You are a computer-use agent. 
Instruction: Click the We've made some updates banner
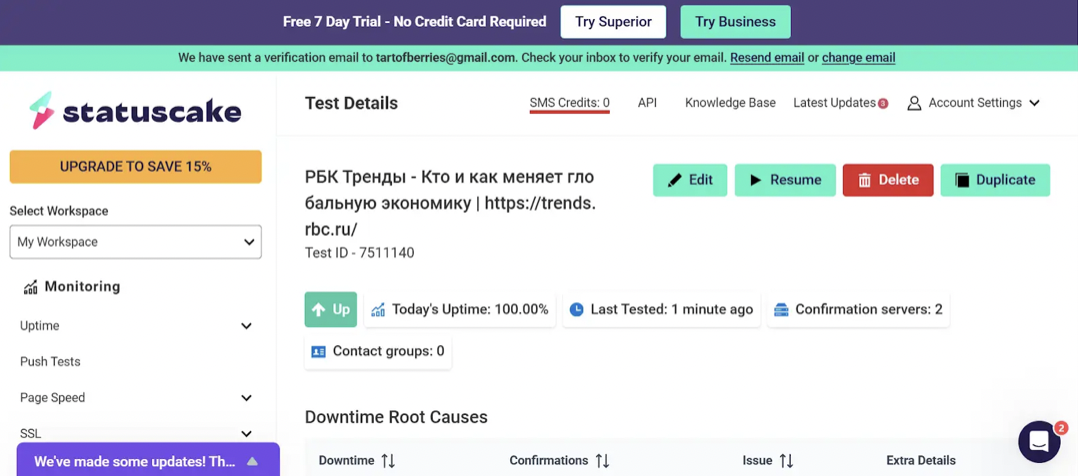coord(148,460)
